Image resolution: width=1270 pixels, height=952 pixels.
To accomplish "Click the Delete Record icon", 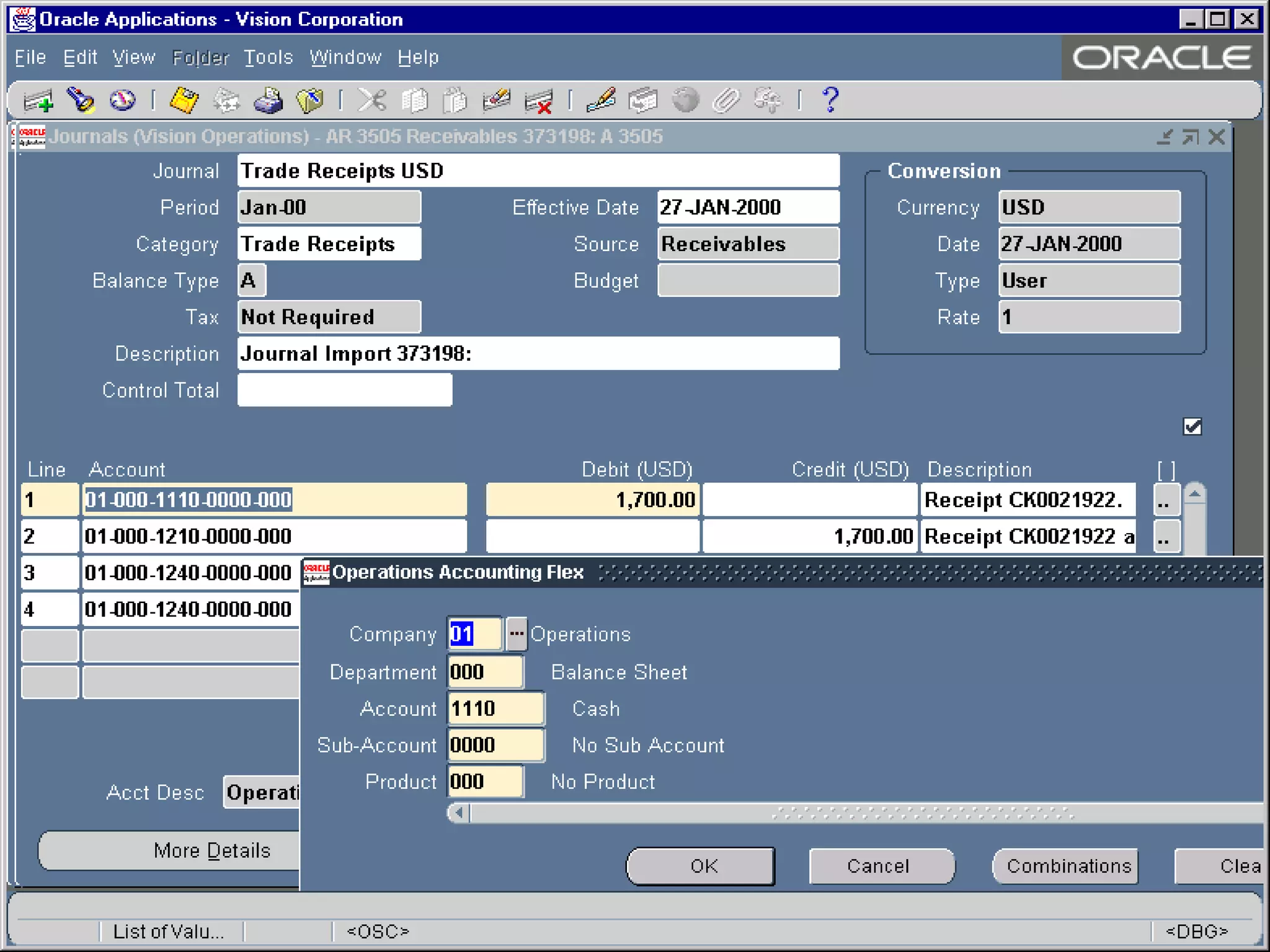I will (x=538, y=100).
